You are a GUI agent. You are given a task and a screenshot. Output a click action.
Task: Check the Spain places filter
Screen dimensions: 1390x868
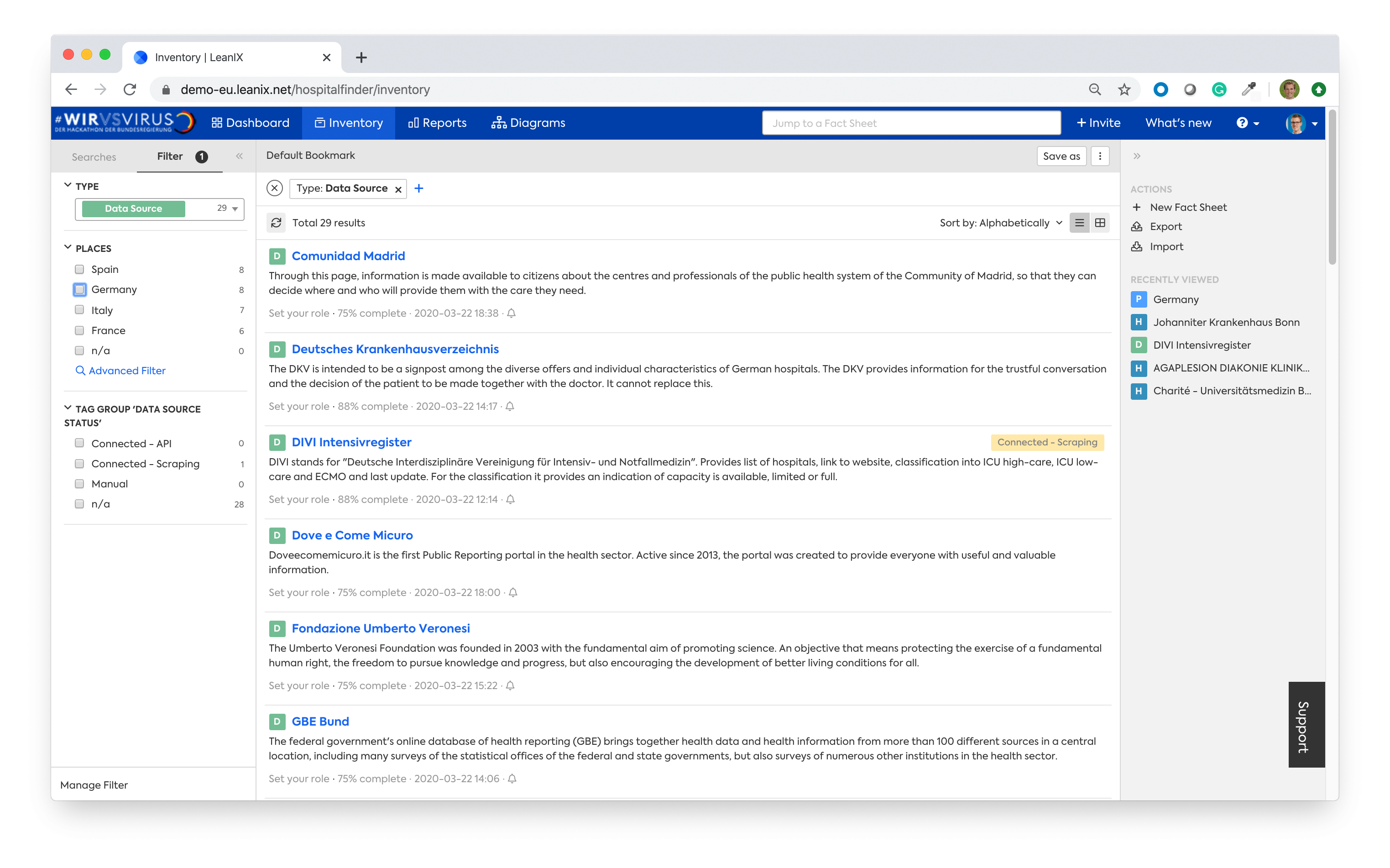pos(79,269)
